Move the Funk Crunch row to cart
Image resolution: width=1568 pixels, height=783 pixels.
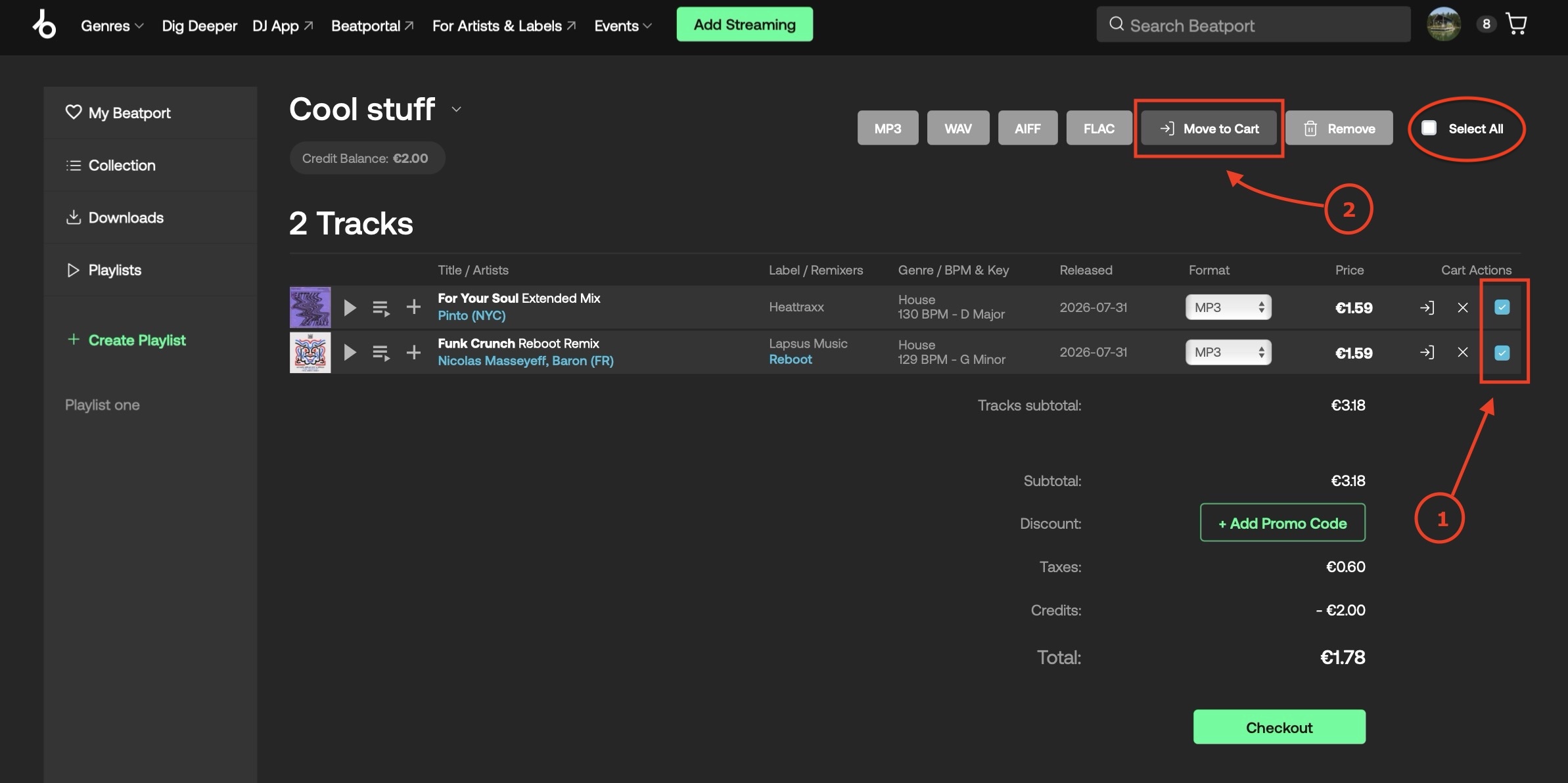click(1427, 353)
